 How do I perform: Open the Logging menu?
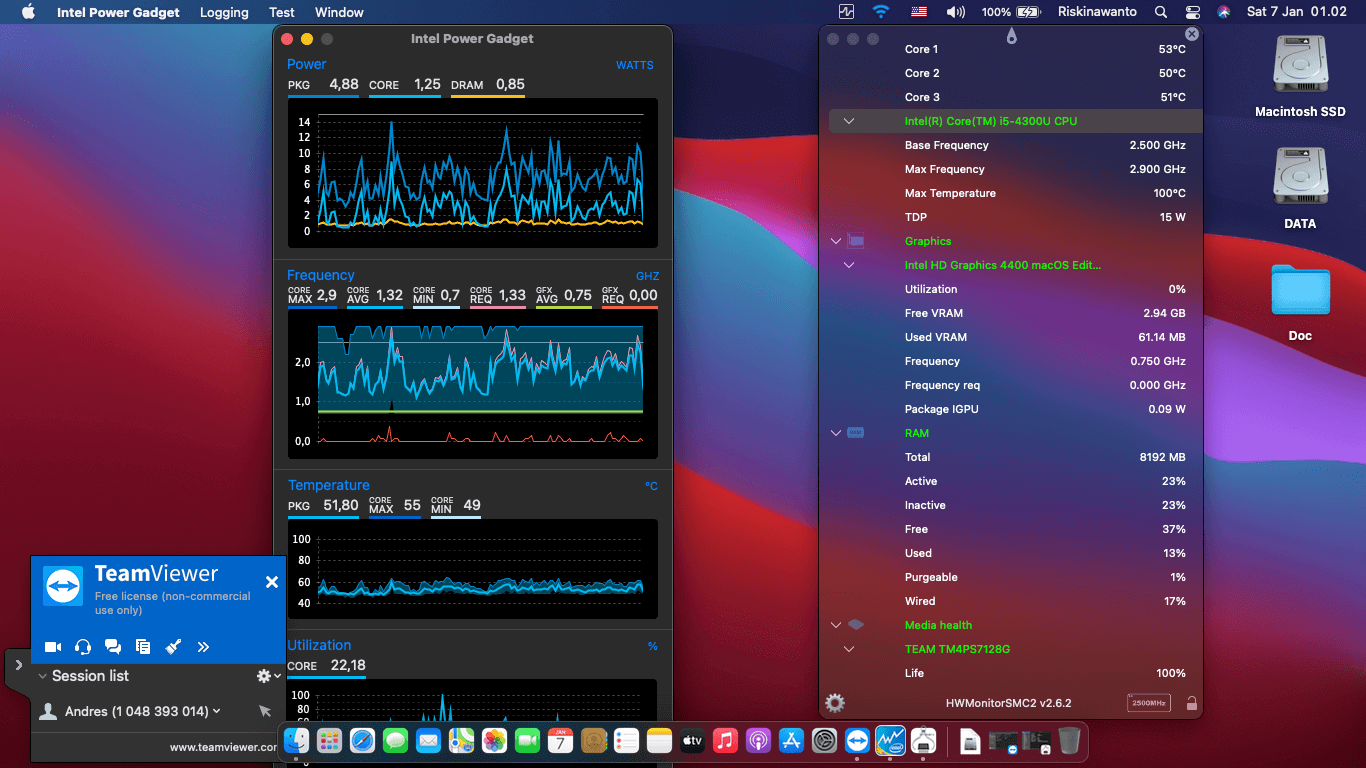pyautogui.click(x=223, y=12)
